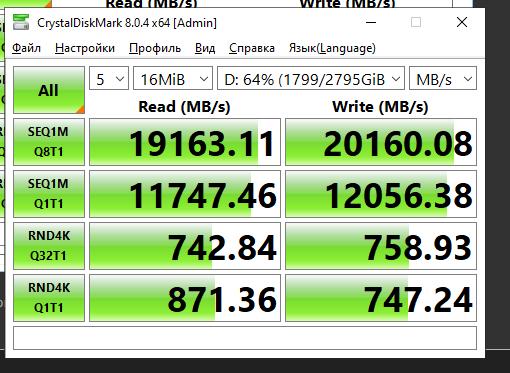Select the write value 12056.38
The image size is (510, 373).
click(381, 194)
